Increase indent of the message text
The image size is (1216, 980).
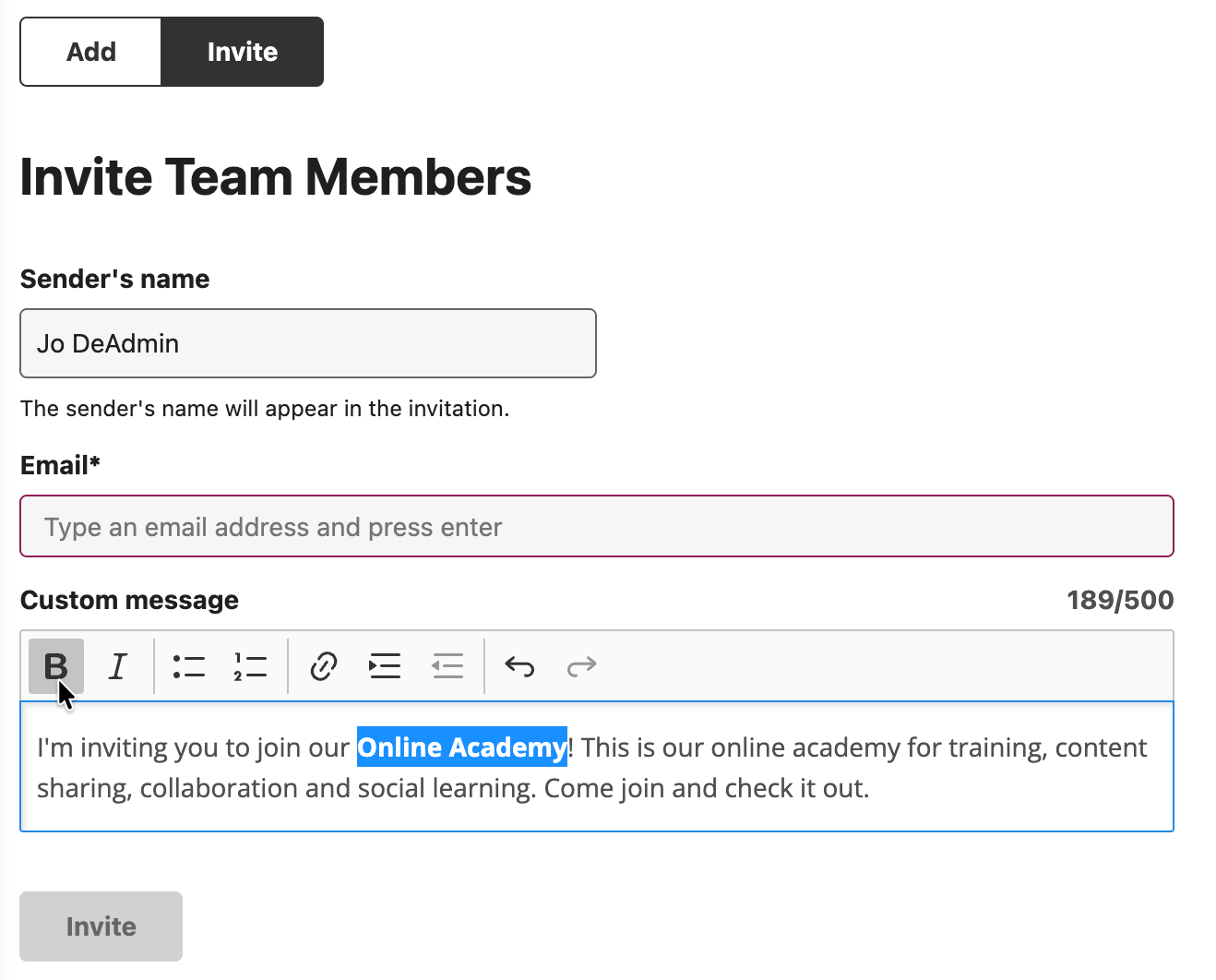pos(385,665)
